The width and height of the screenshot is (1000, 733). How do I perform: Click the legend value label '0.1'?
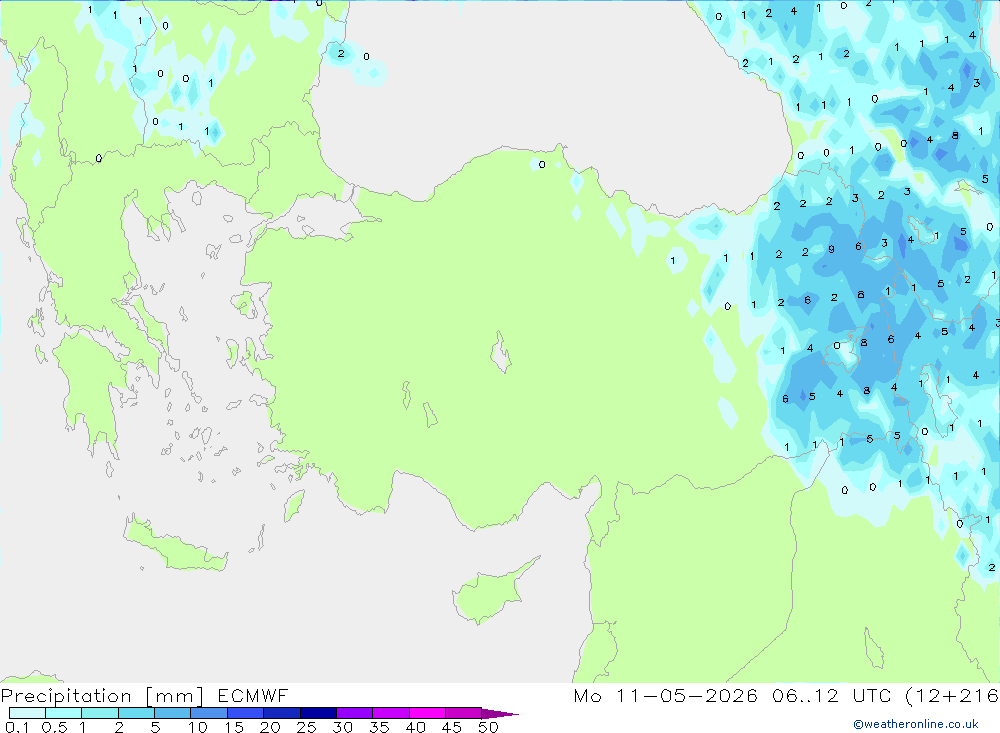tap(17, 727)
